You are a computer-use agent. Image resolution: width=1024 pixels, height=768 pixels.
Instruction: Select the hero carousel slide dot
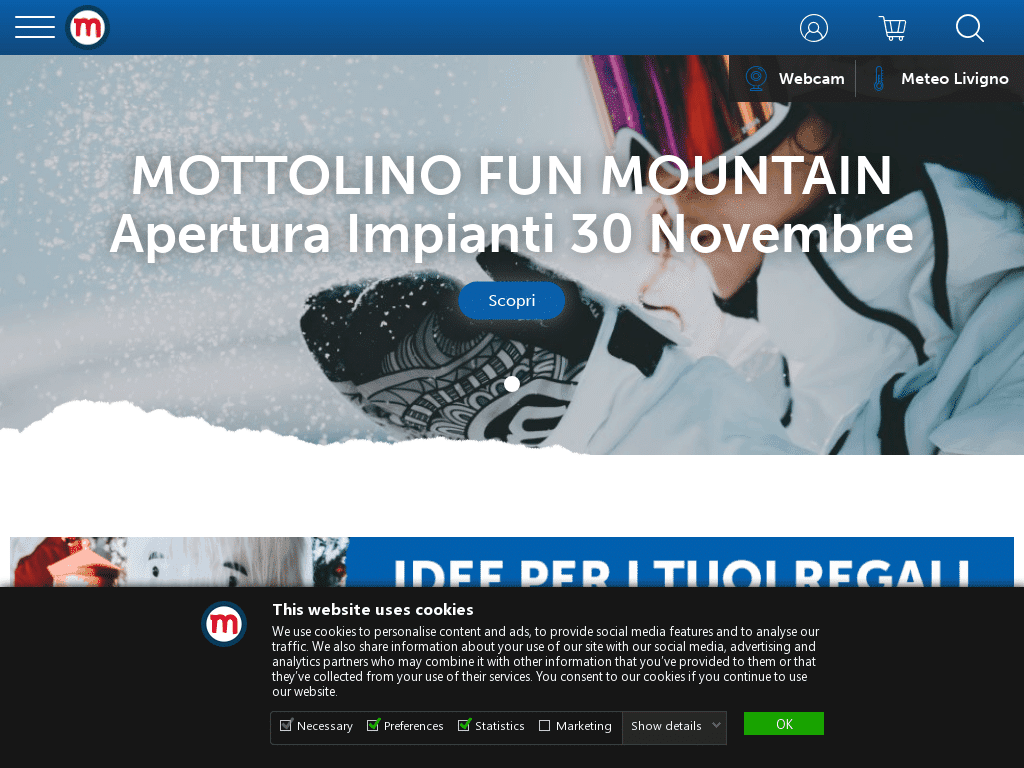click(x=512, y=384)
